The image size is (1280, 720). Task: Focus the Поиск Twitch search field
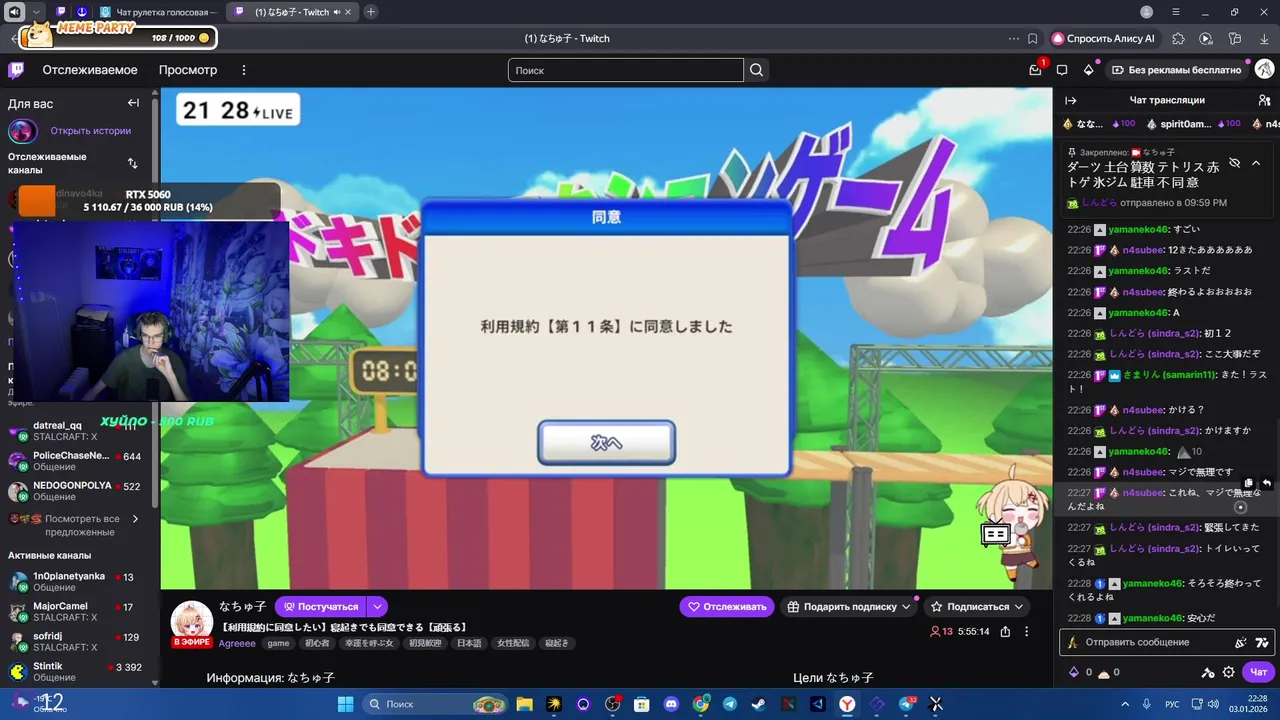point(626,70)
